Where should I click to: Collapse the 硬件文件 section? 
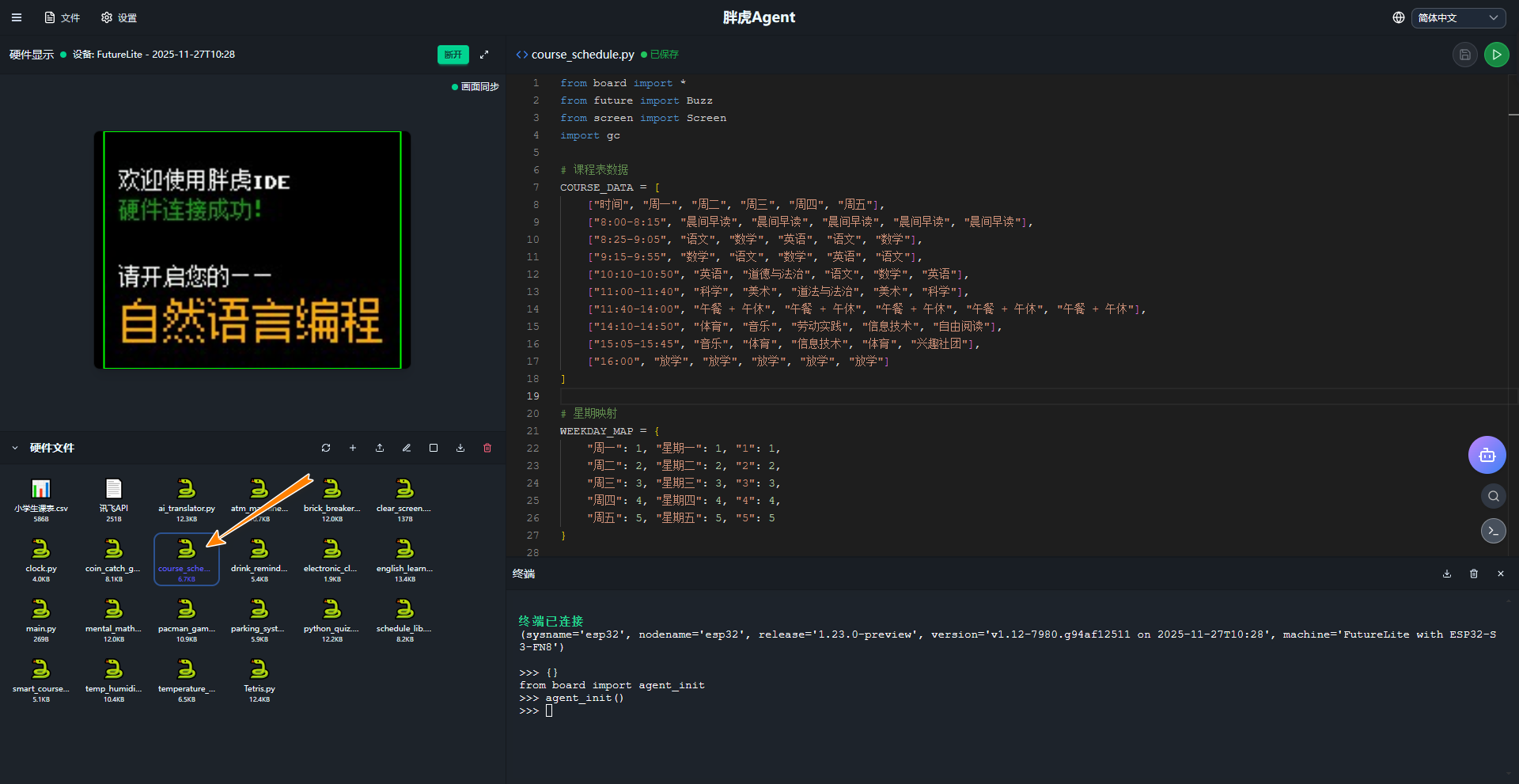pos(15,448)
